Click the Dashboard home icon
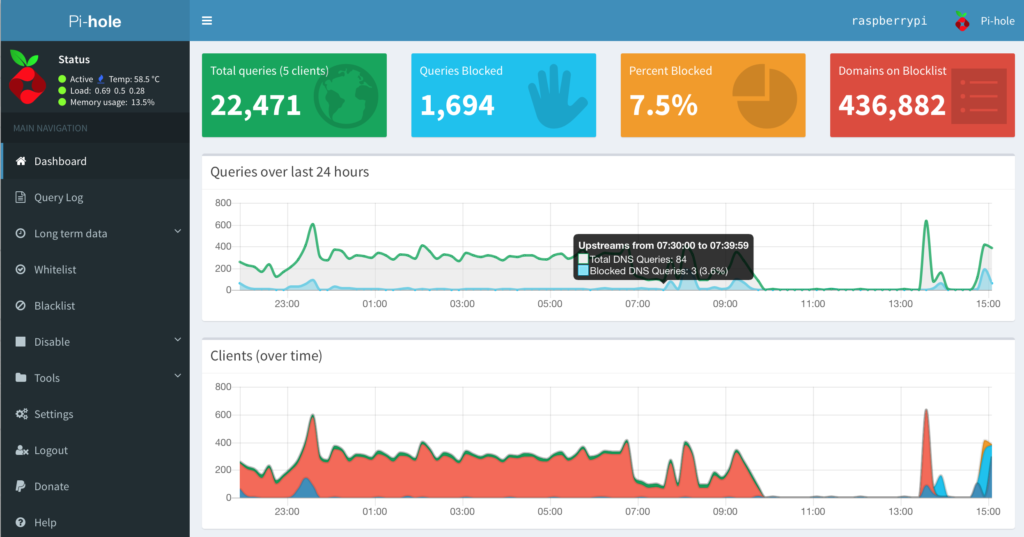 click(21, 161)
